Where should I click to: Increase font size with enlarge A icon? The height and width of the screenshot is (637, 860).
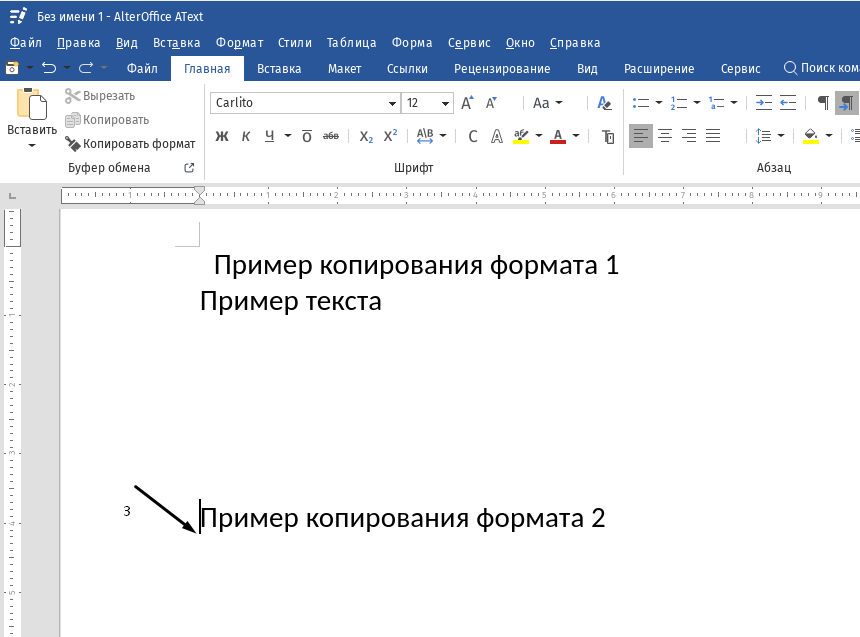pyautogui.click(x=467, y=103)
